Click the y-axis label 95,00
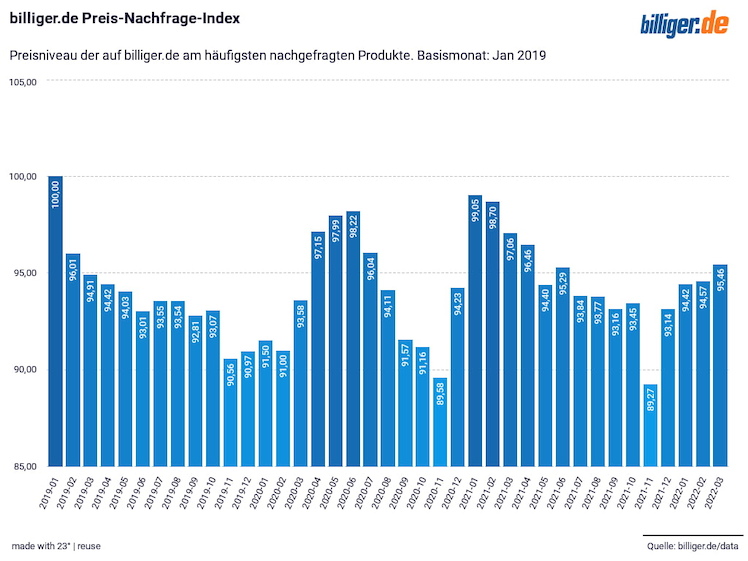Image resolution: width=748 pixels, height=561 pixels. tap(25, 273)
